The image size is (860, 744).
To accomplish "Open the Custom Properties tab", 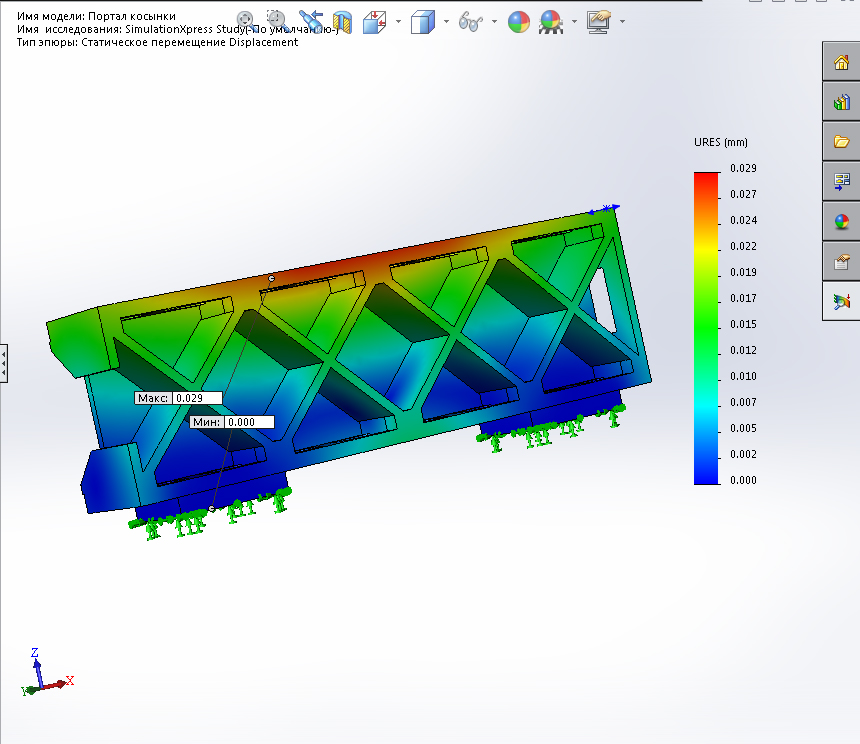I will [x=841, y=262].
